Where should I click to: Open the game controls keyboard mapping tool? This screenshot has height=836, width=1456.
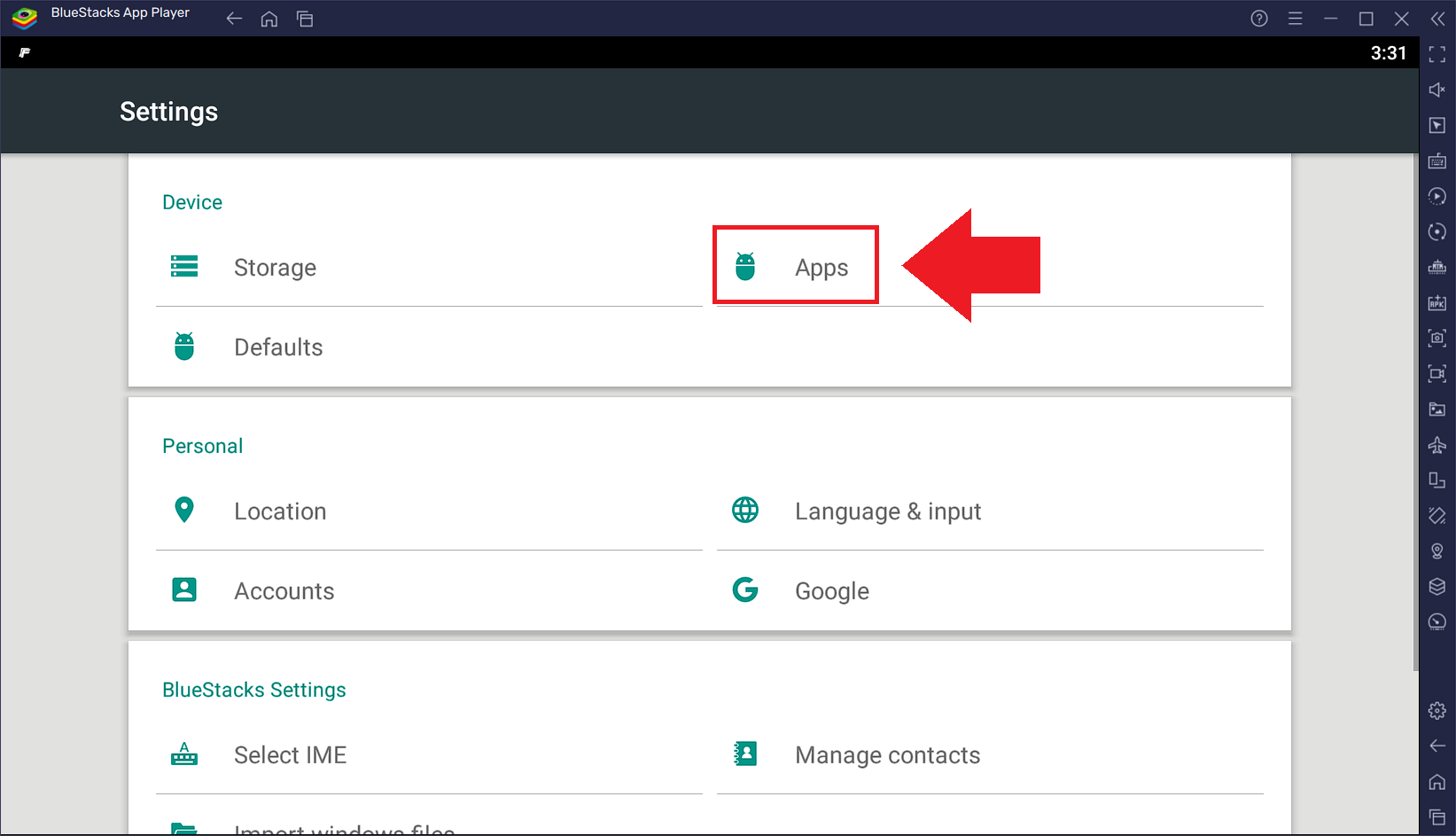point(1437,160)
